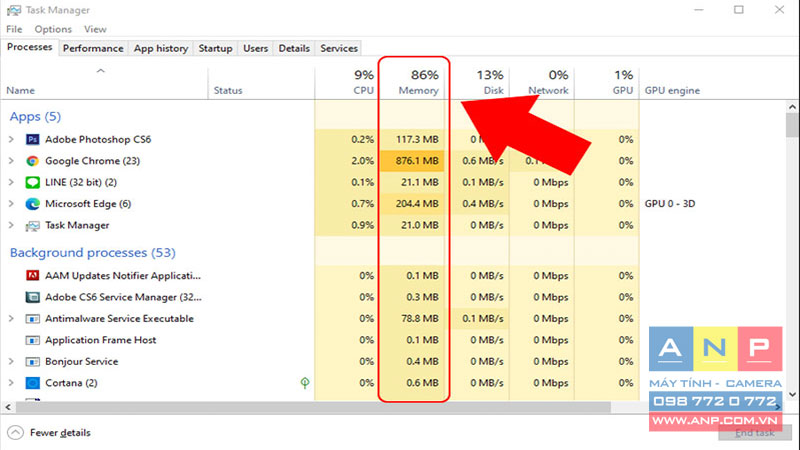Screen dimensions: 800x450
Task: Select Microsoft Edge's 204.4 MB memory cell
Action: 412,204
